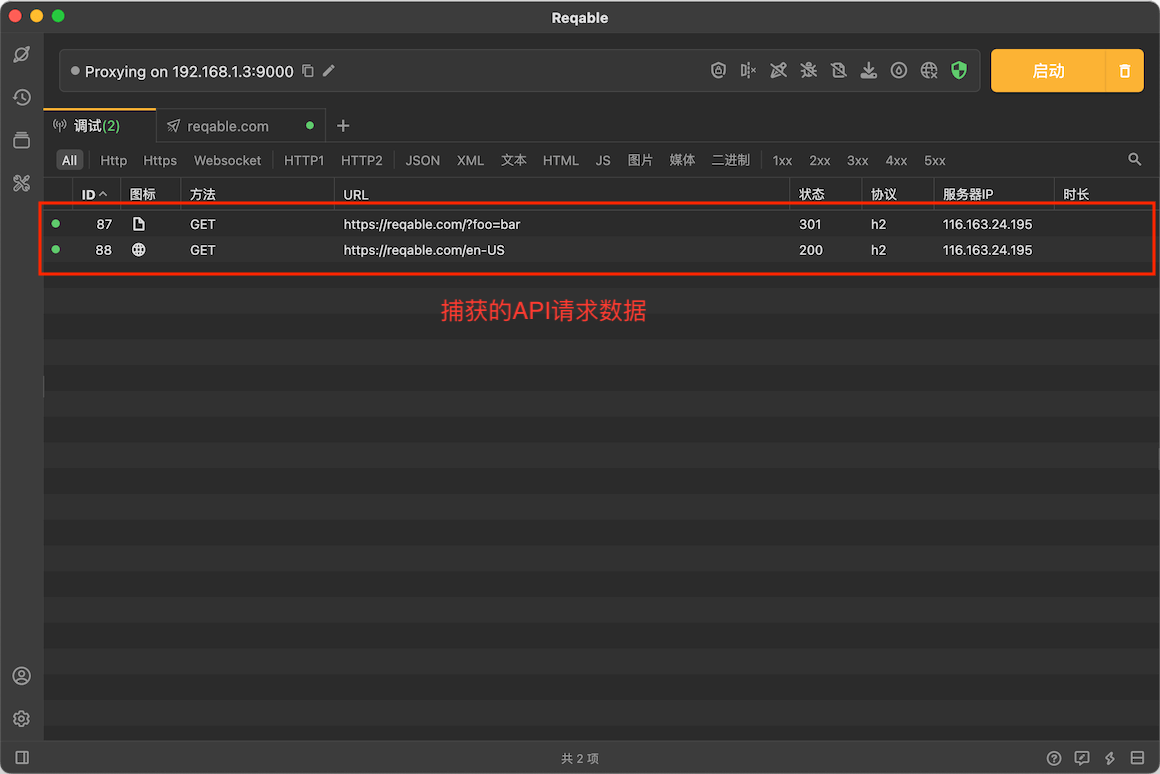This screenshot has height=774, width=1160.
Task: Toggle the layout panel icon in status bar
Action: (x=1138, y=758)
